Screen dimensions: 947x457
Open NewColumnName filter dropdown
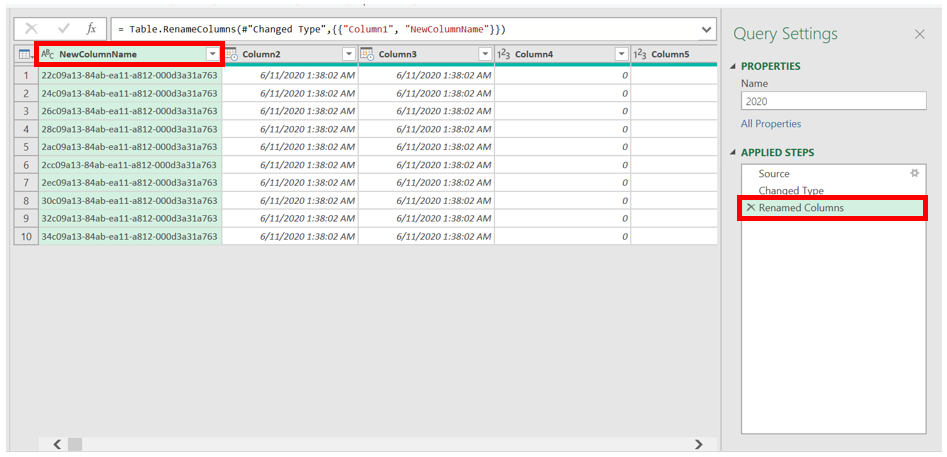tap(213, 54)
